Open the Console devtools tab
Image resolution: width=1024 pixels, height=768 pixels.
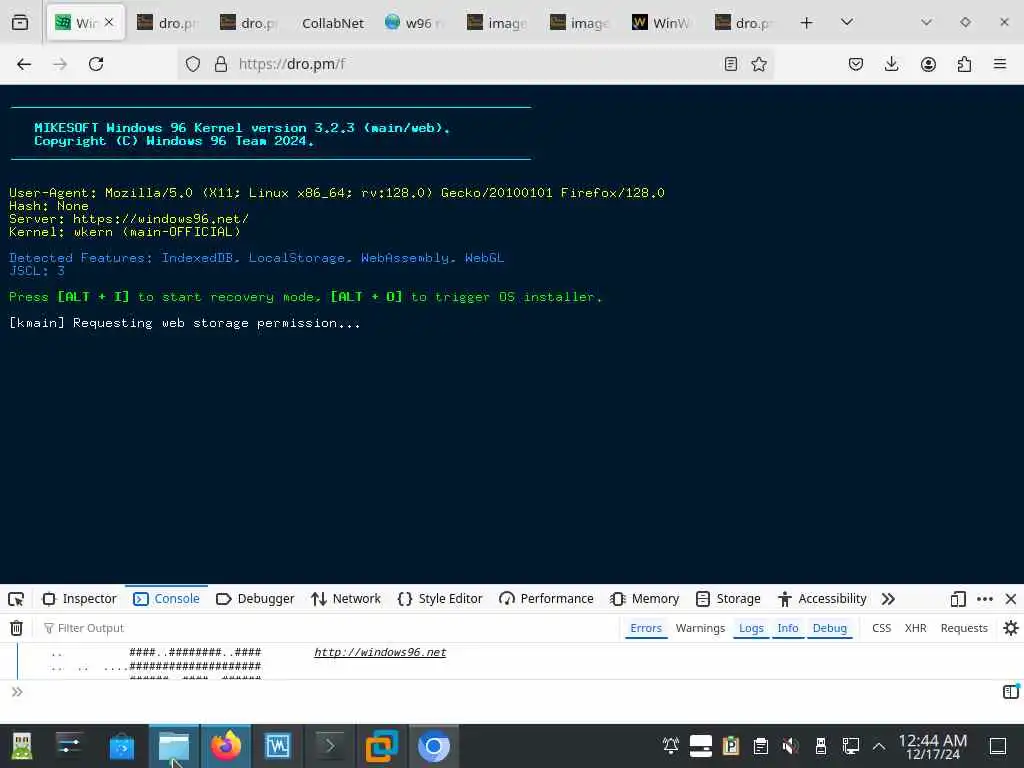click(x=167, y=599)
